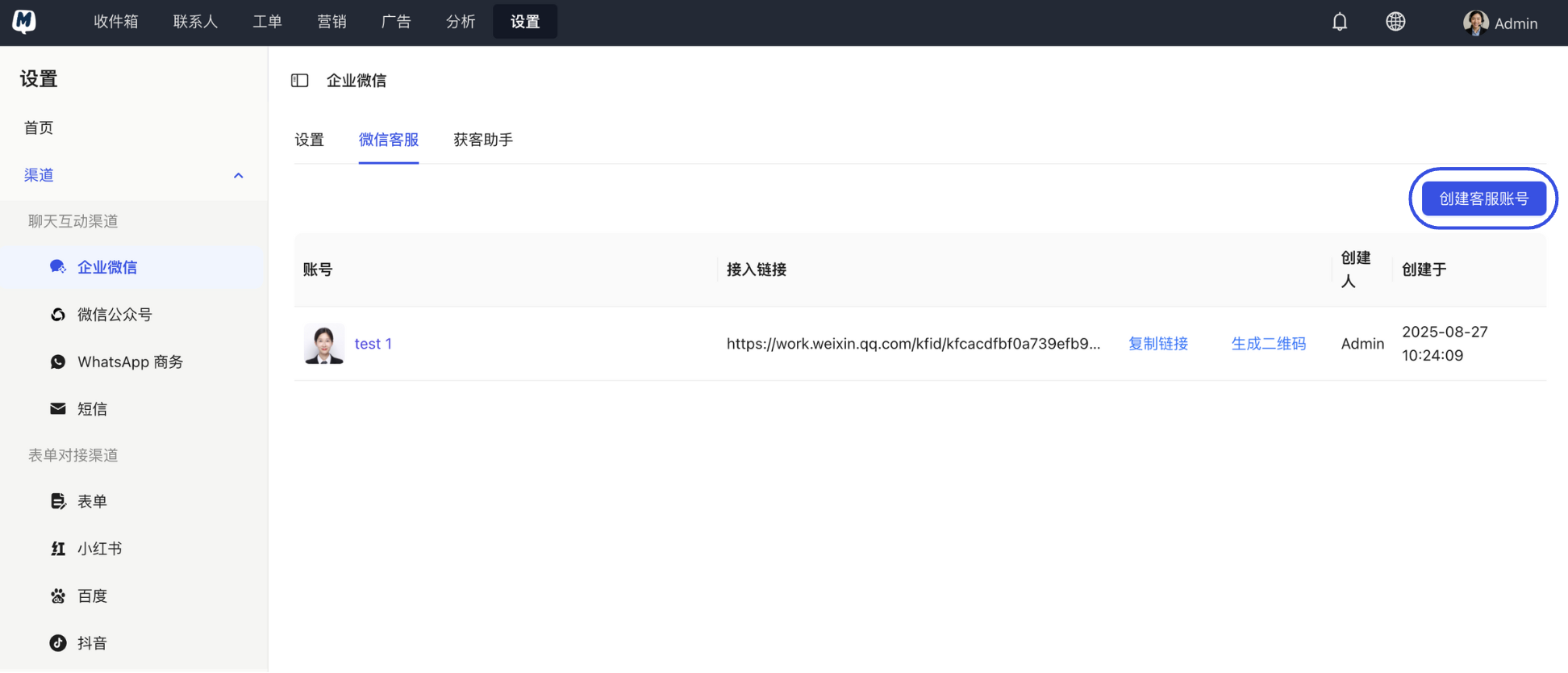Open WhatsApp 商务 channel icon
The height and width of the screenshot is (673, 1568).
tap(58, 362)
